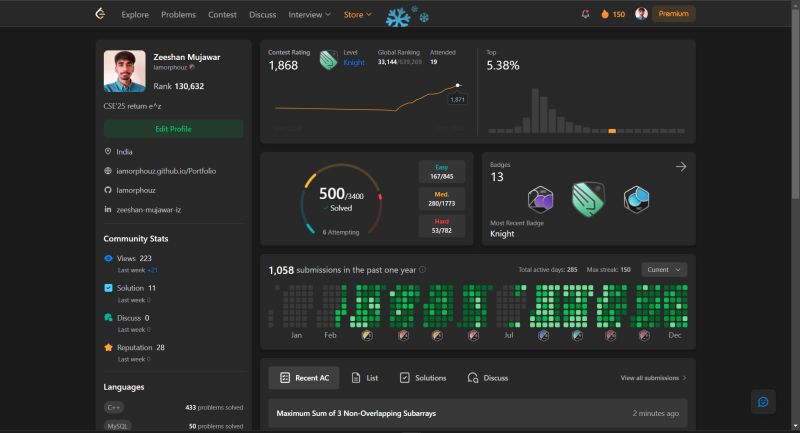Click the Discuss chat icon in Community Stats
Viewport: 800px width, 433px height.
[108, 317]
